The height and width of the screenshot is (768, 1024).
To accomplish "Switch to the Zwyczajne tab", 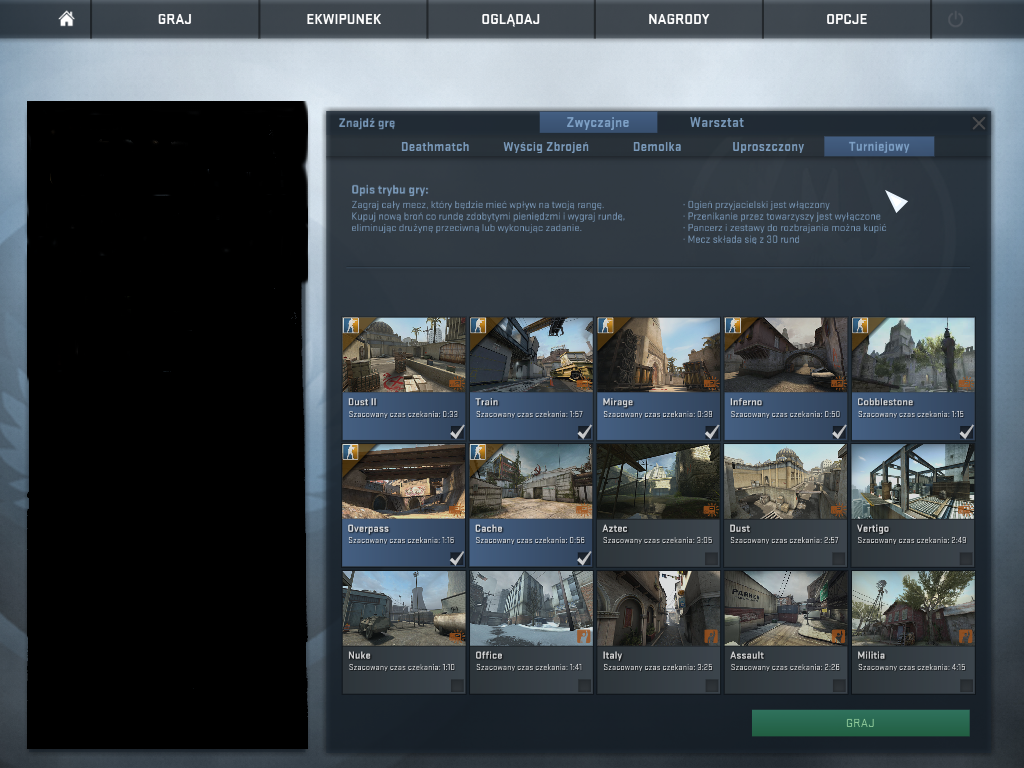I will click(598, 122).
